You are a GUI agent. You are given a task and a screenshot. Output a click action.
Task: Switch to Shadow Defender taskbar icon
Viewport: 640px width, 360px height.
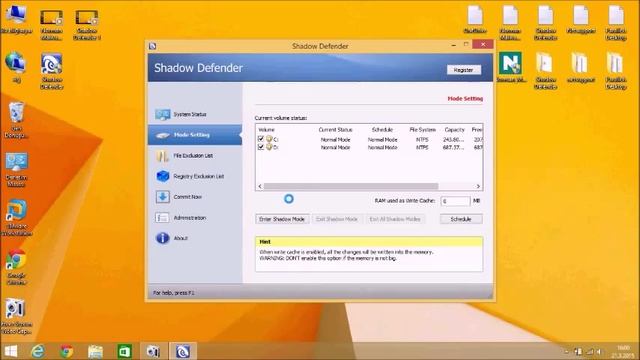pos(183,351)
